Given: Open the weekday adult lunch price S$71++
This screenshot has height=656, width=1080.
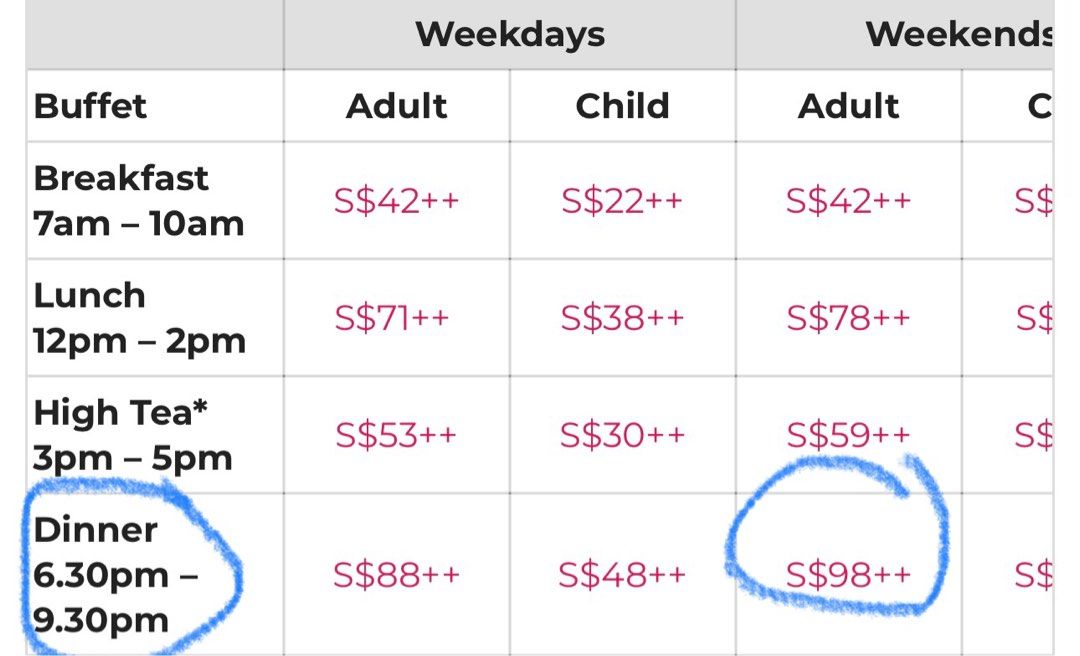Looking at the screenshot, I should point(392,318).
